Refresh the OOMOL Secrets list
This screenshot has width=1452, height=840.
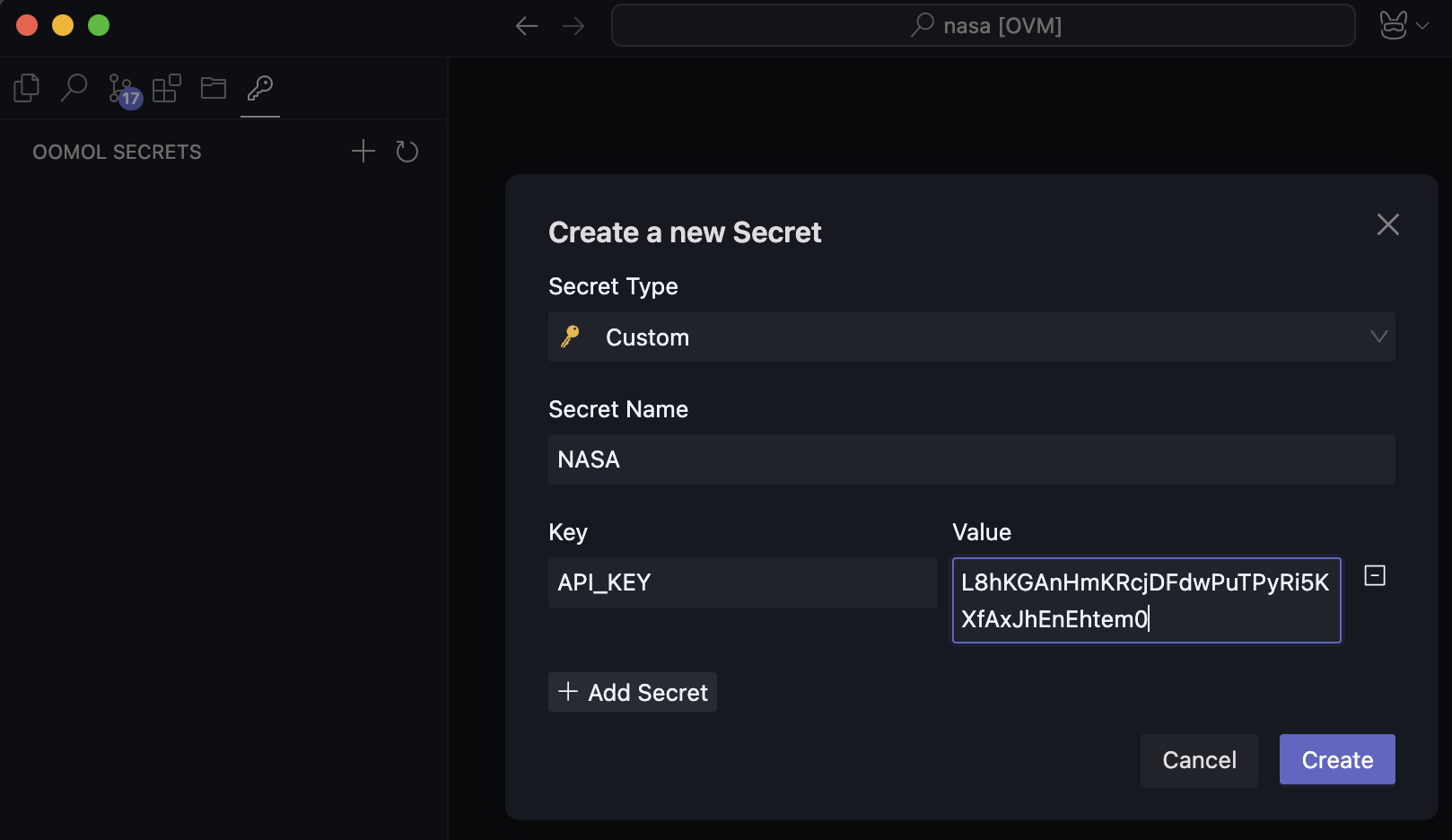click(x=407, y=152)
